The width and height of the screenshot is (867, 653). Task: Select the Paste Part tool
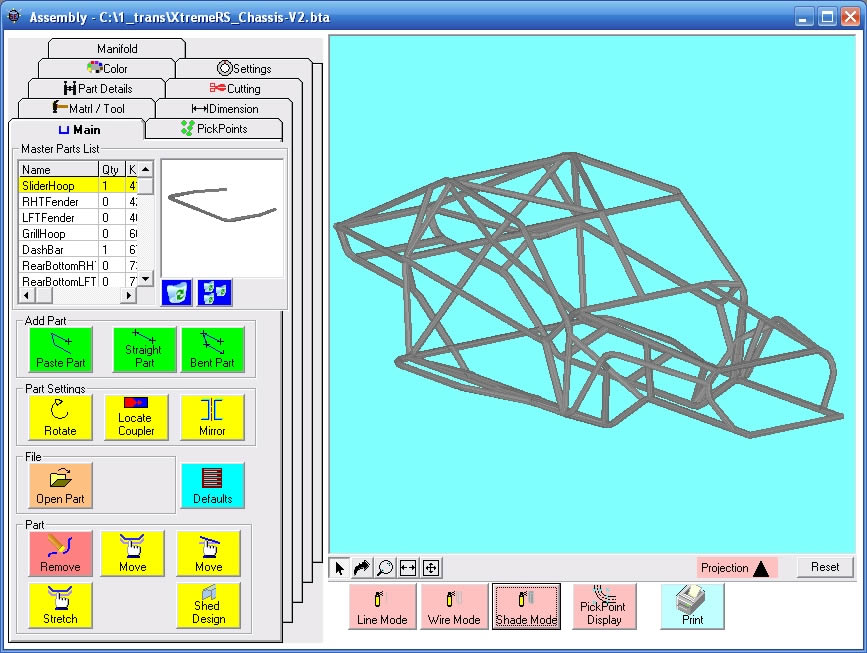59,349
